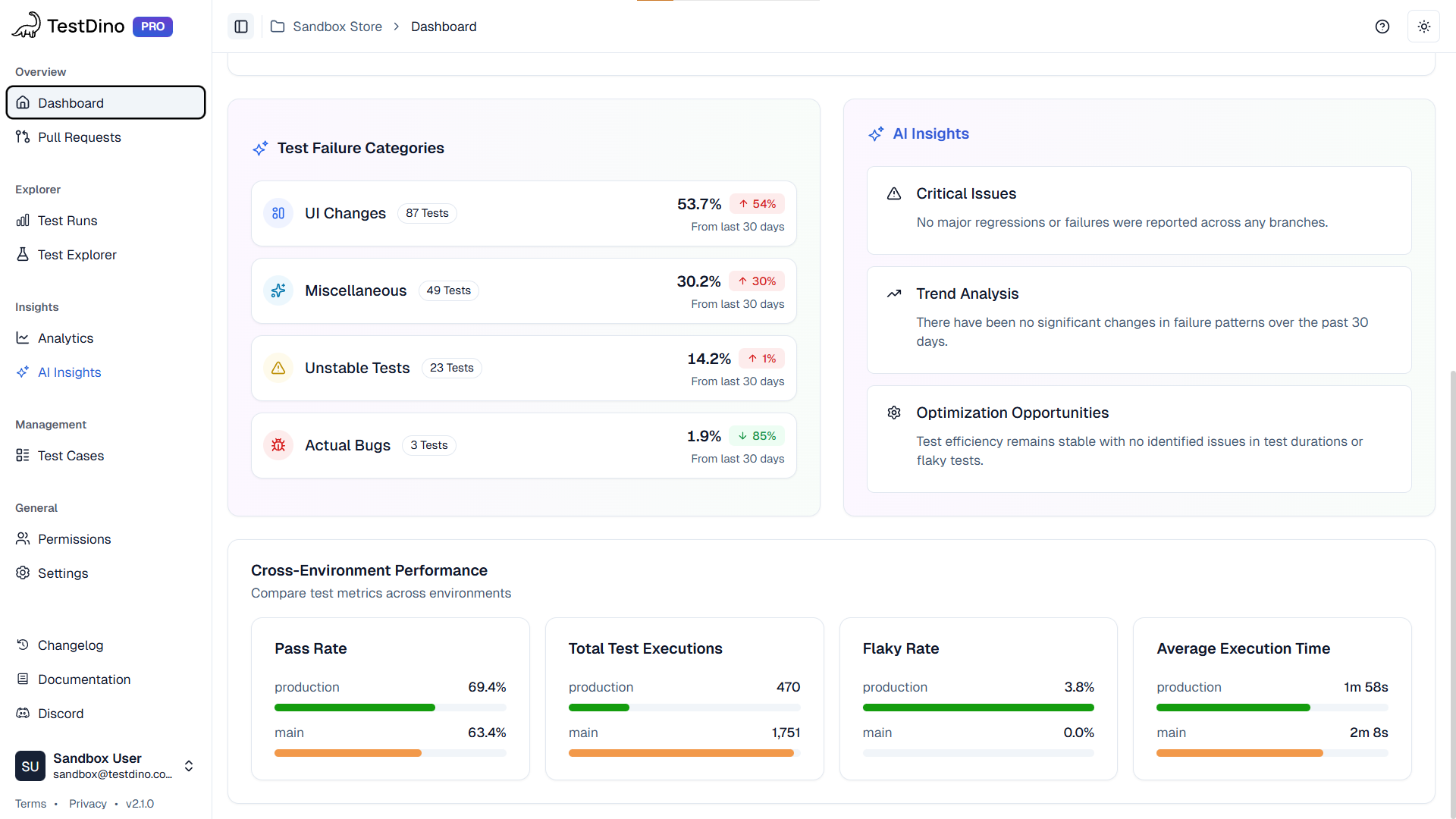This screenshot has width=1456, height=819.
Task: Click the page's vertical scrollbar
Action: 1451,591
